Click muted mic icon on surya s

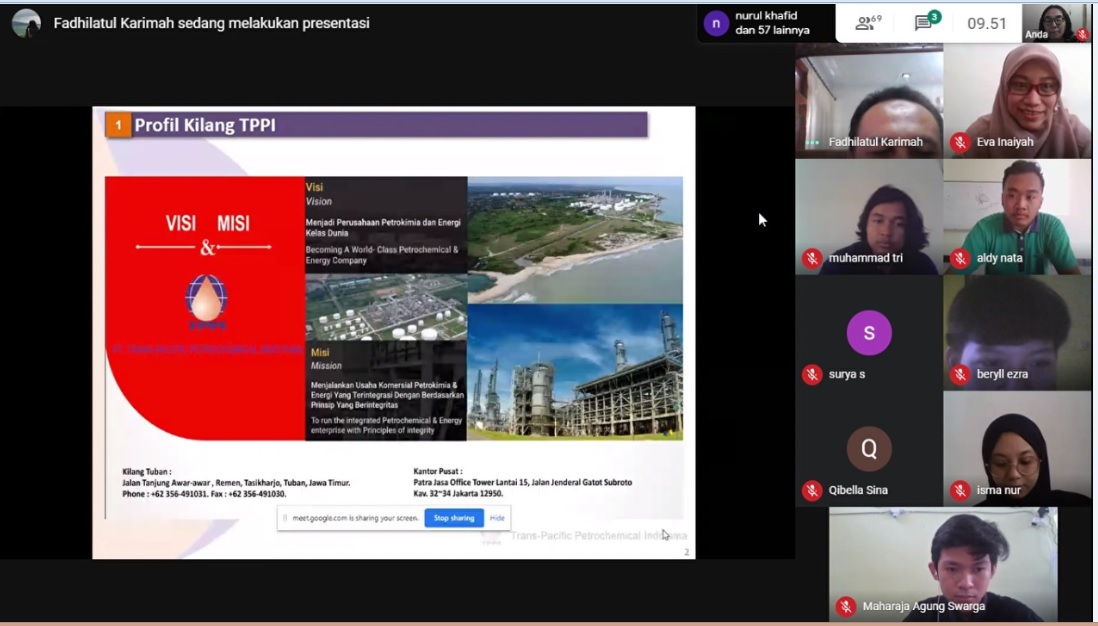812,374
